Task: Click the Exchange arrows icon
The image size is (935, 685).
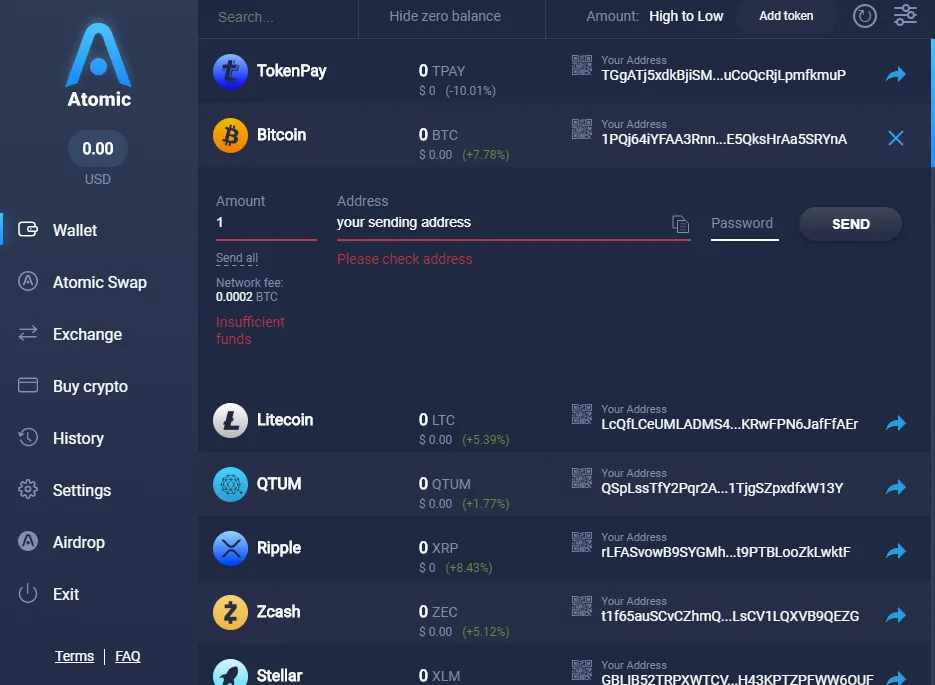Action: 28,333
